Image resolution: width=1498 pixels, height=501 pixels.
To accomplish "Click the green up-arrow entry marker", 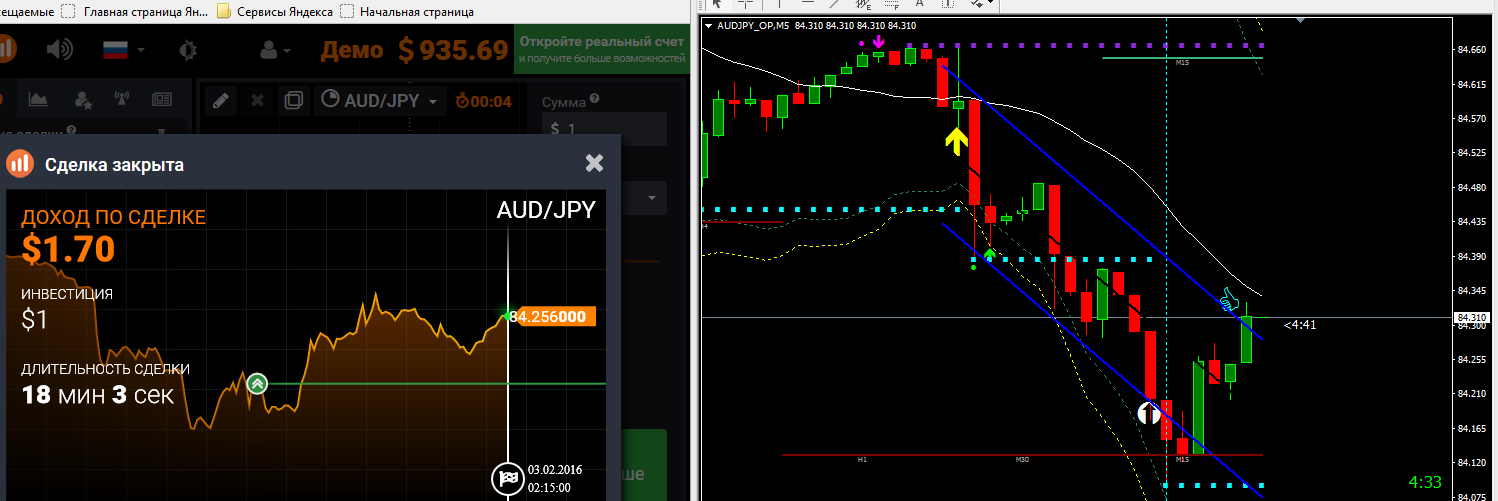I will [257, 383].
